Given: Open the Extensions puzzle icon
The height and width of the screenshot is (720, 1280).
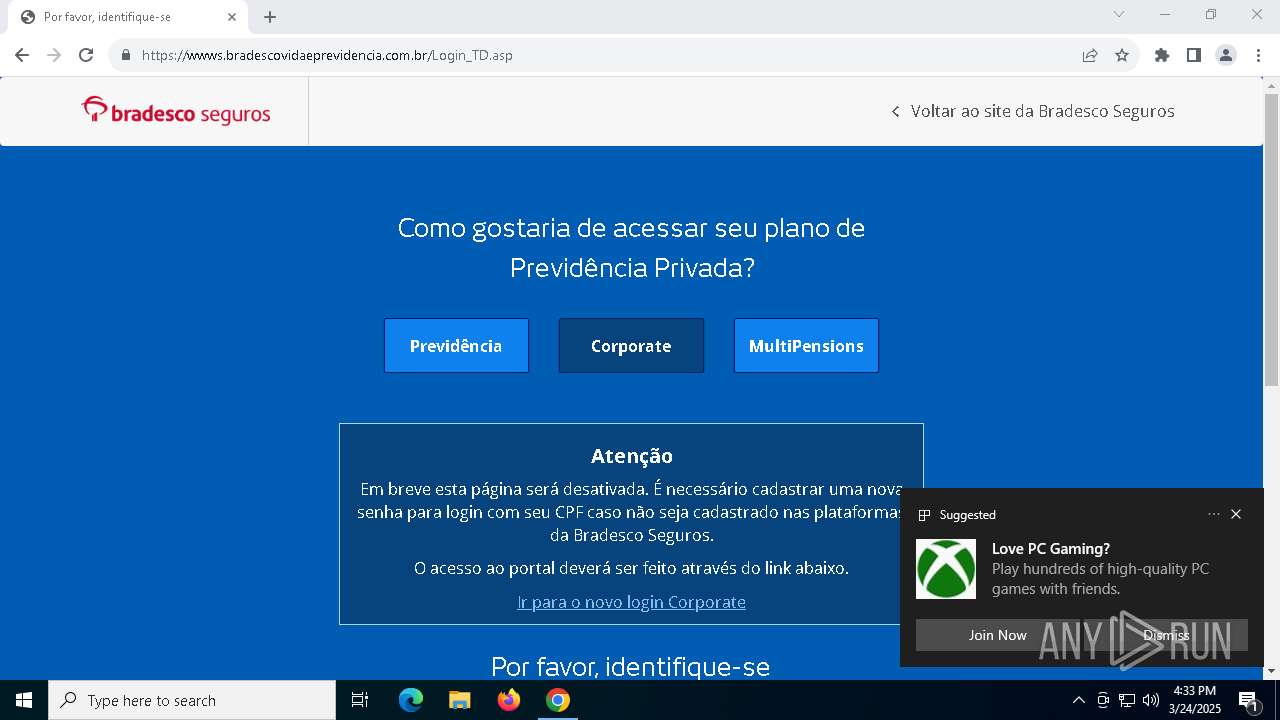Looking at the screenshot, I should [1162, 55].
